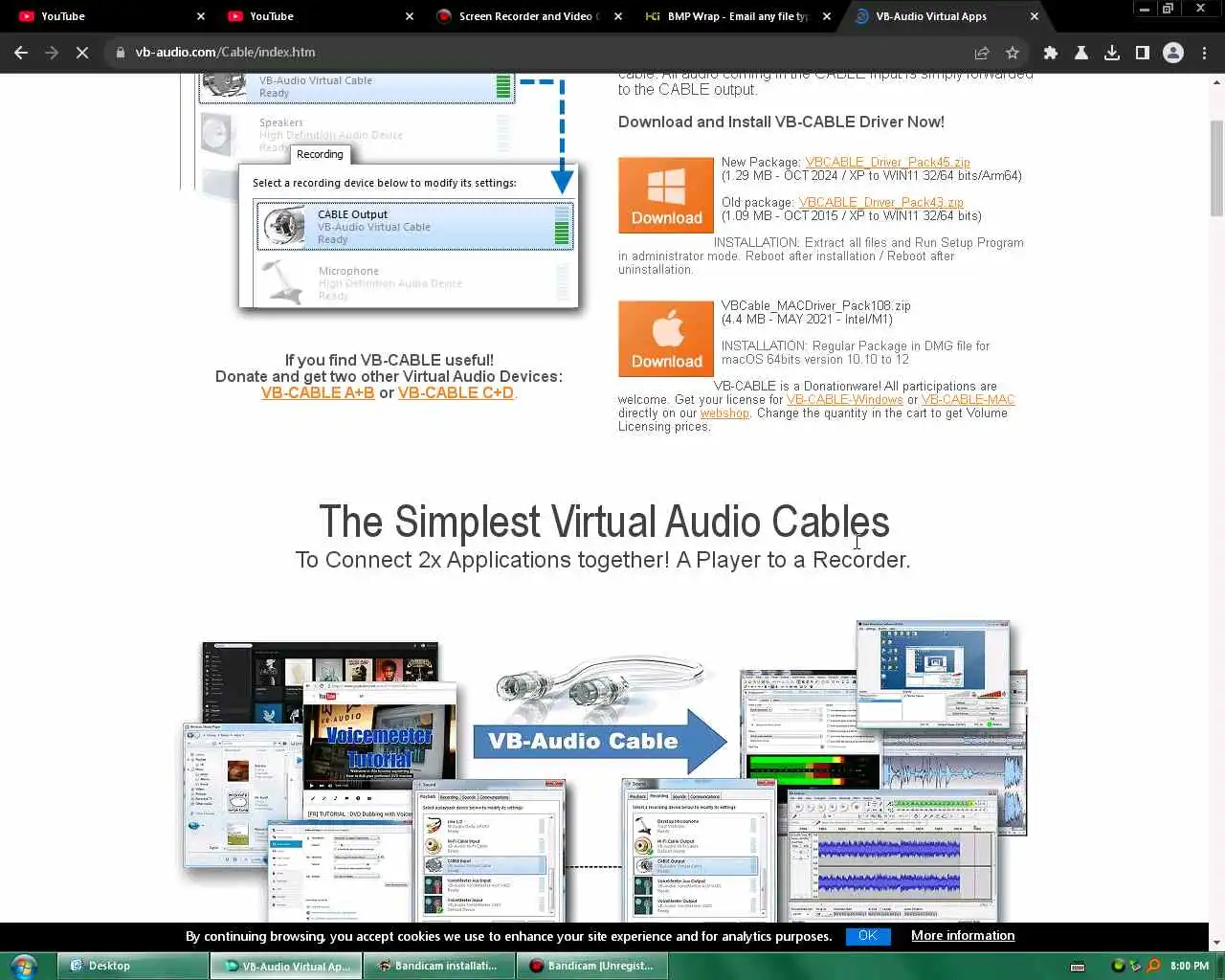1225x980 pixels.
Task: Click the page vertical scrollbar thumb
Action: point(1216,168)
